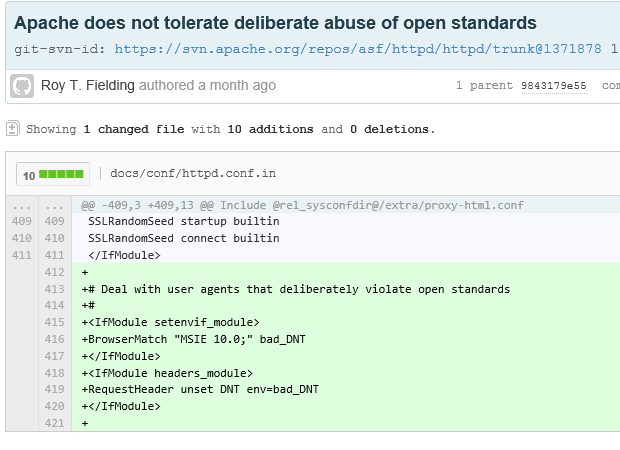620x450 pixels.
Task: Open the svn.apache.org trunk URL link
Action: coord(358,49)
